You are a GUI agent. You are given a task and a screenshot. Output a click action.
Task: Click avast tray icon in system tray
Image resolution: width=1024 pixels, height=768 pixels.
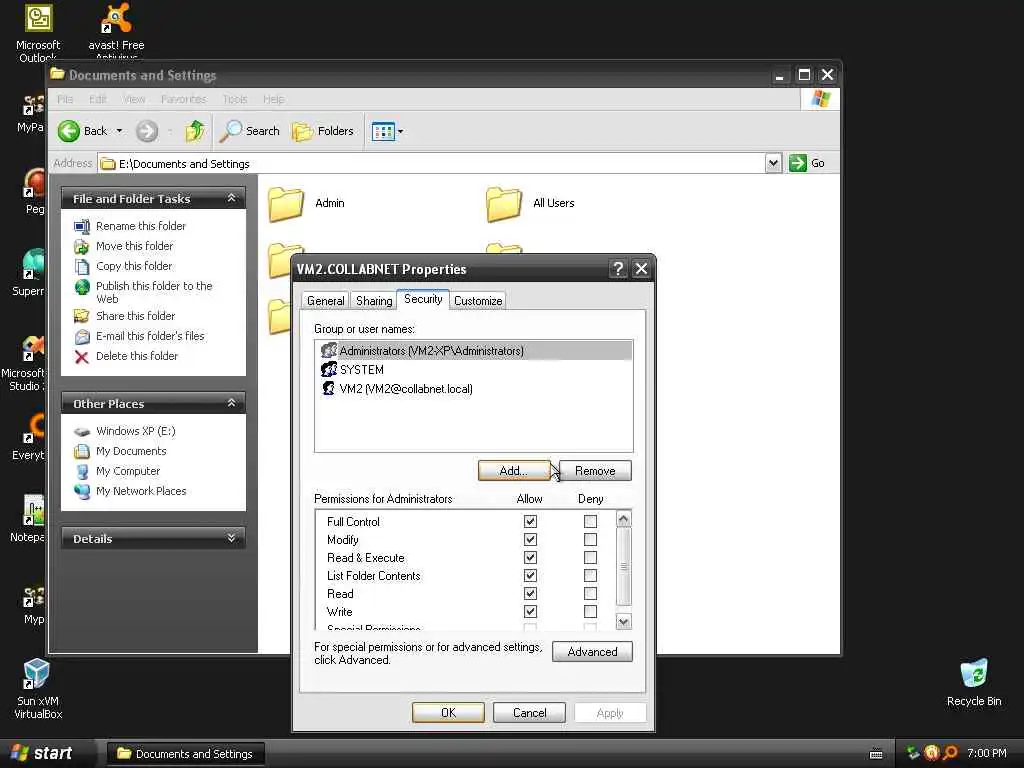point(932,753)
